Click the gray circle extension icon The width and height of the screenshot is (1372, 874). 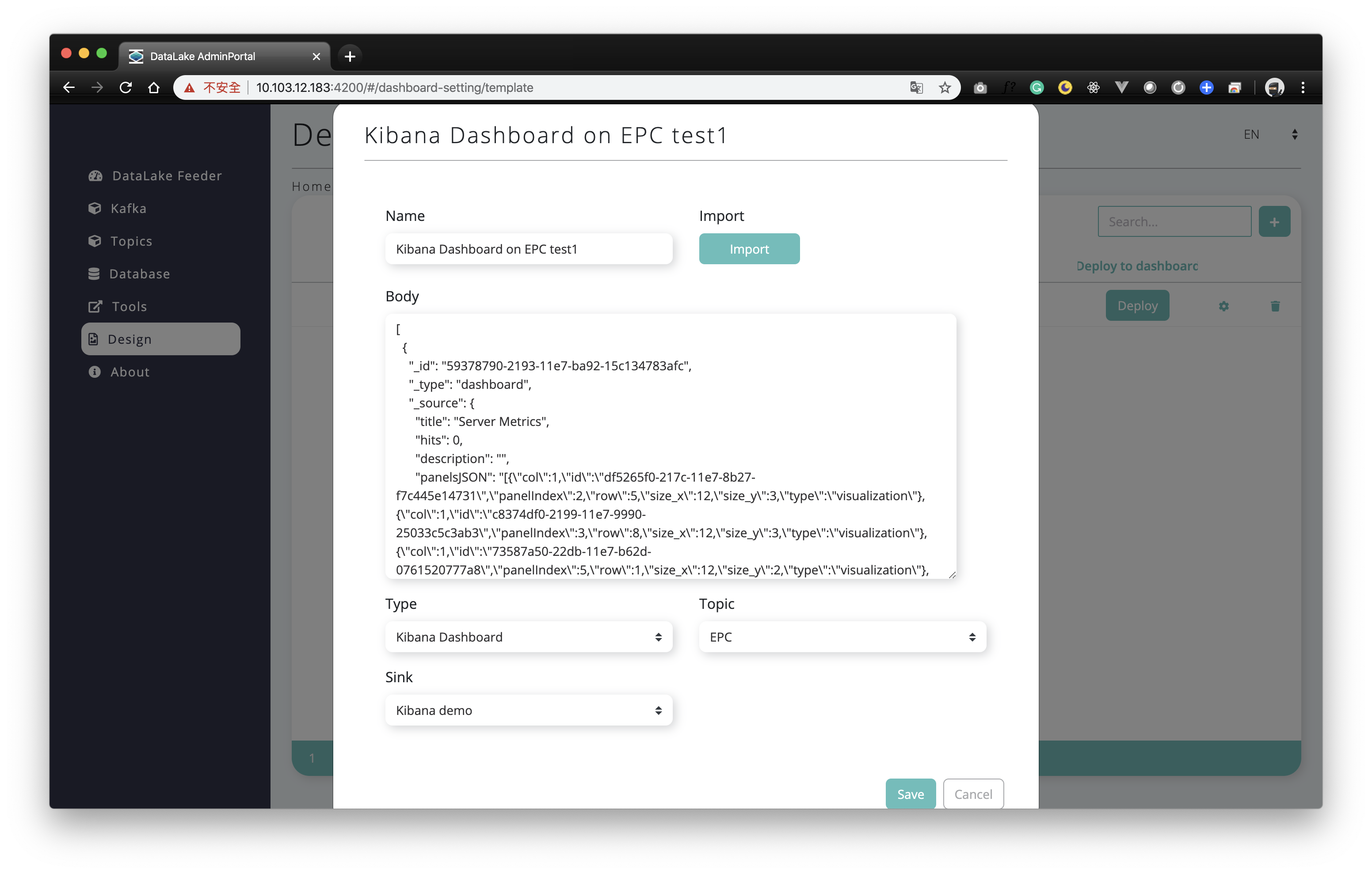1150,87
